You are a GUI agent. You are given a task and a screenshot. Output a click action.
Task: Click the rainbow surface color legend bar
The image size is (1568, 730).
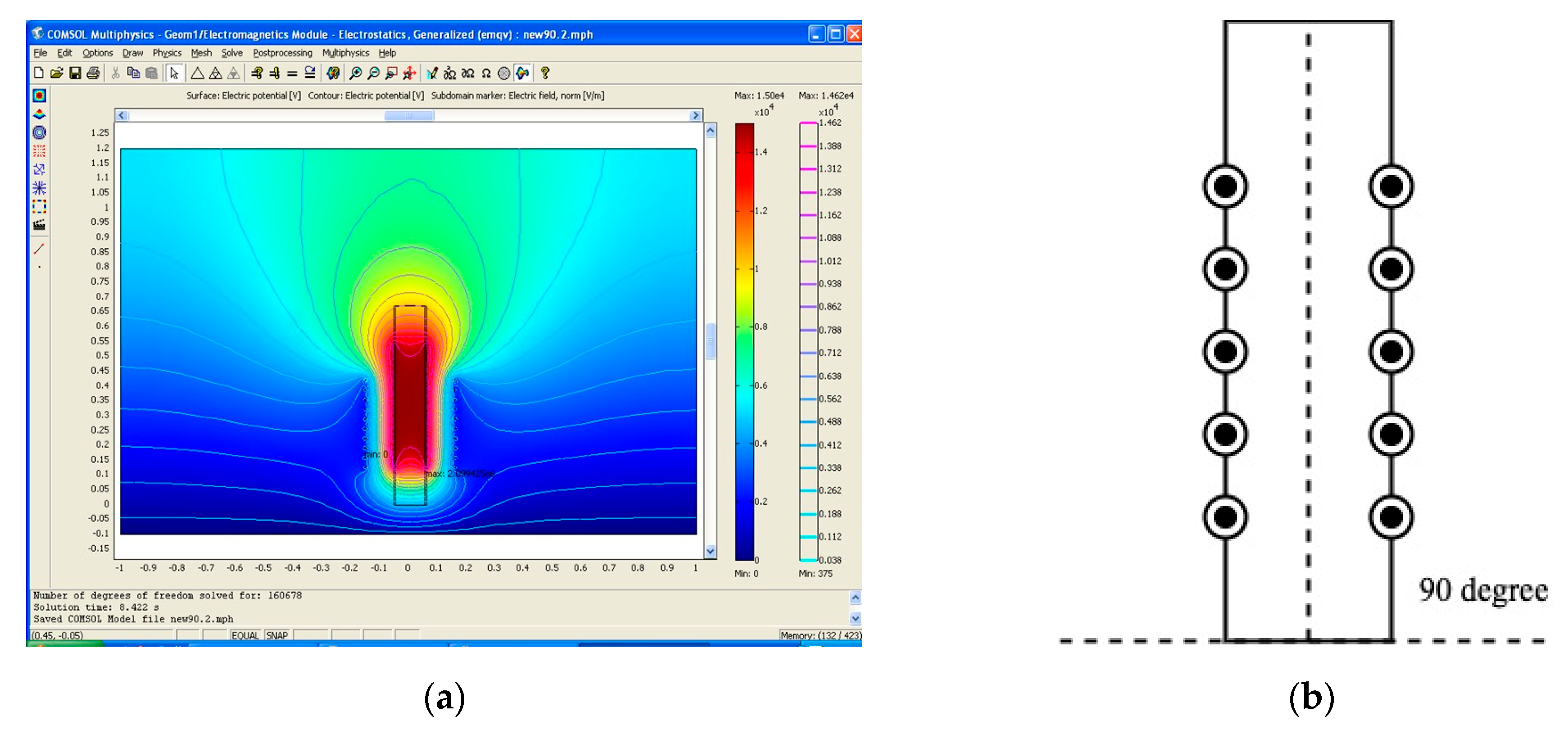[x=744, y=341]
